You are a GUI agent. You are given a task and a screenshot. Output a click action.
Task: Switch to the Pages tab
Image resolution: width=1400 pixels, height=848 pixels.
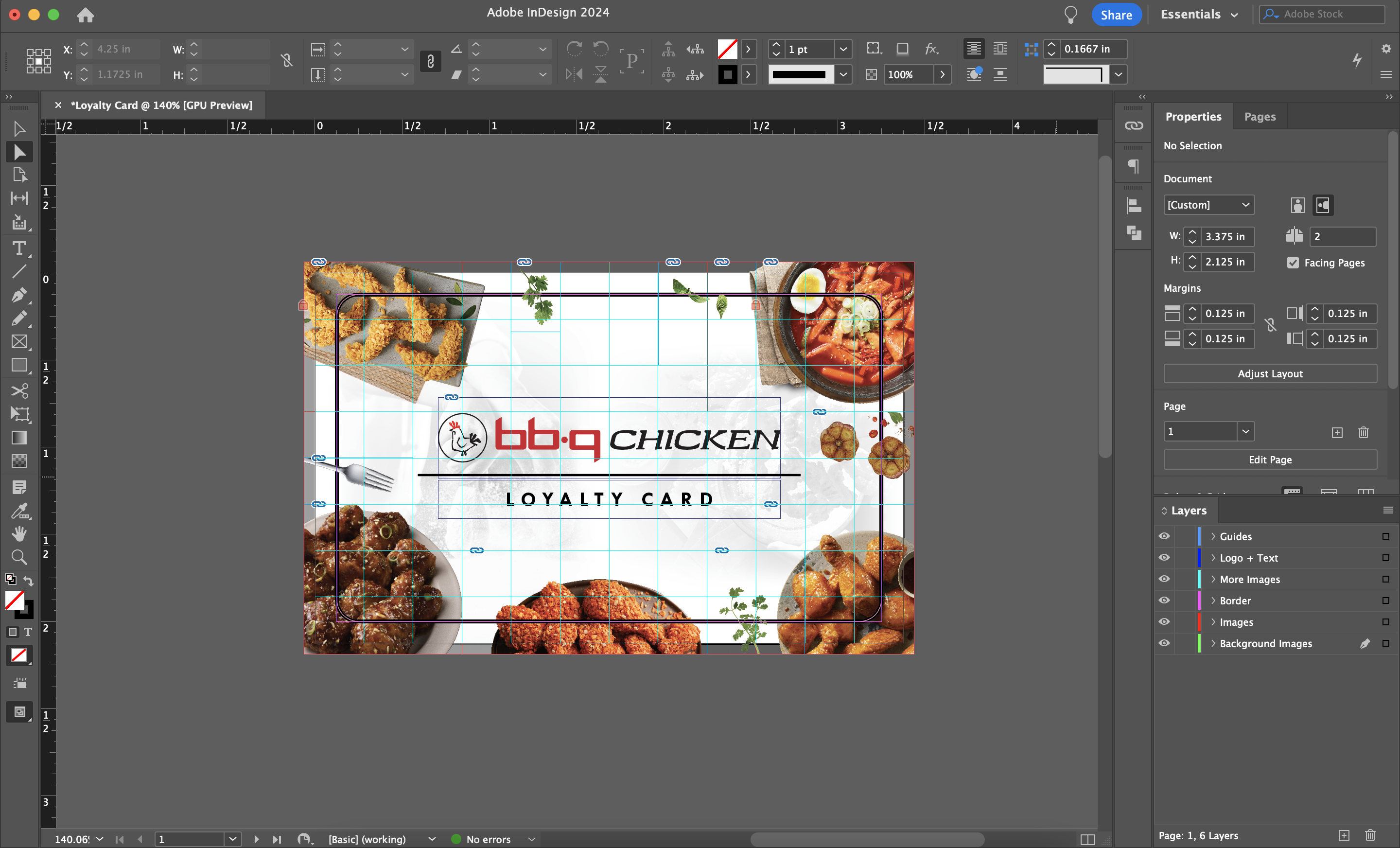[x=1260, y=117]
